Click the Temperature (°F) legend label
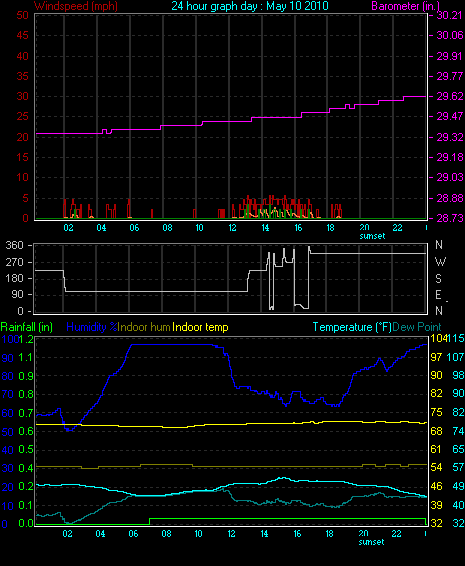Screen dimensions: 465x566 (x=352, y=327)
